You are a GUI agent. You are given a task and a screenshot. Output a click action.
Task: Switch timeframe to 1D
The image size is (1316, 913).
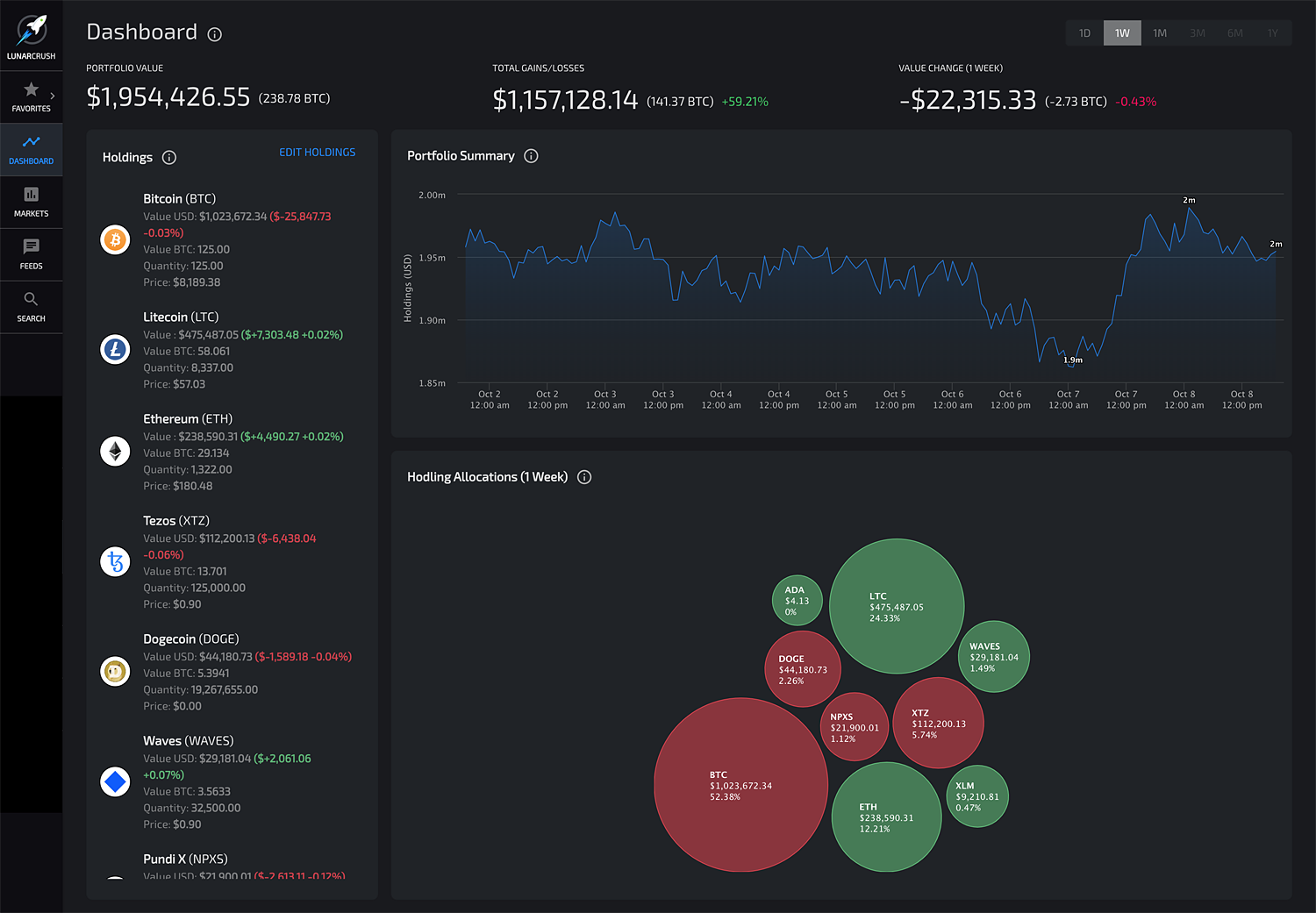click(1084, 33)
